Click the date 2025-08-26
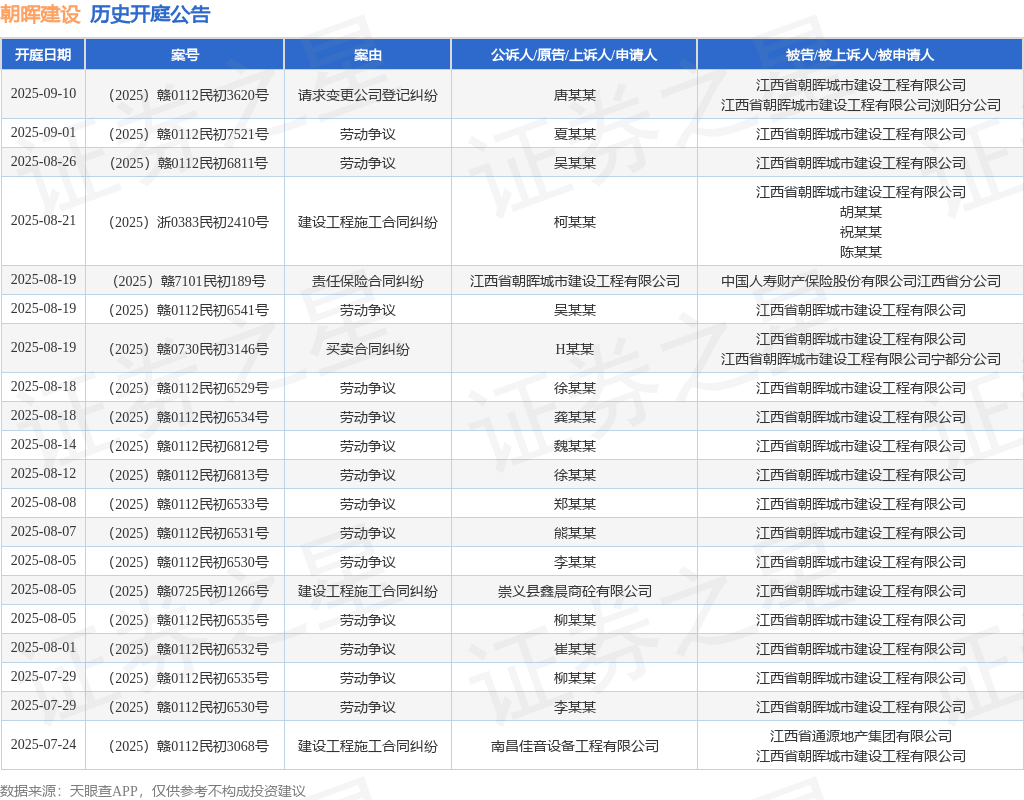This screenshot has width=1024, height=800. tap(43, 161)
